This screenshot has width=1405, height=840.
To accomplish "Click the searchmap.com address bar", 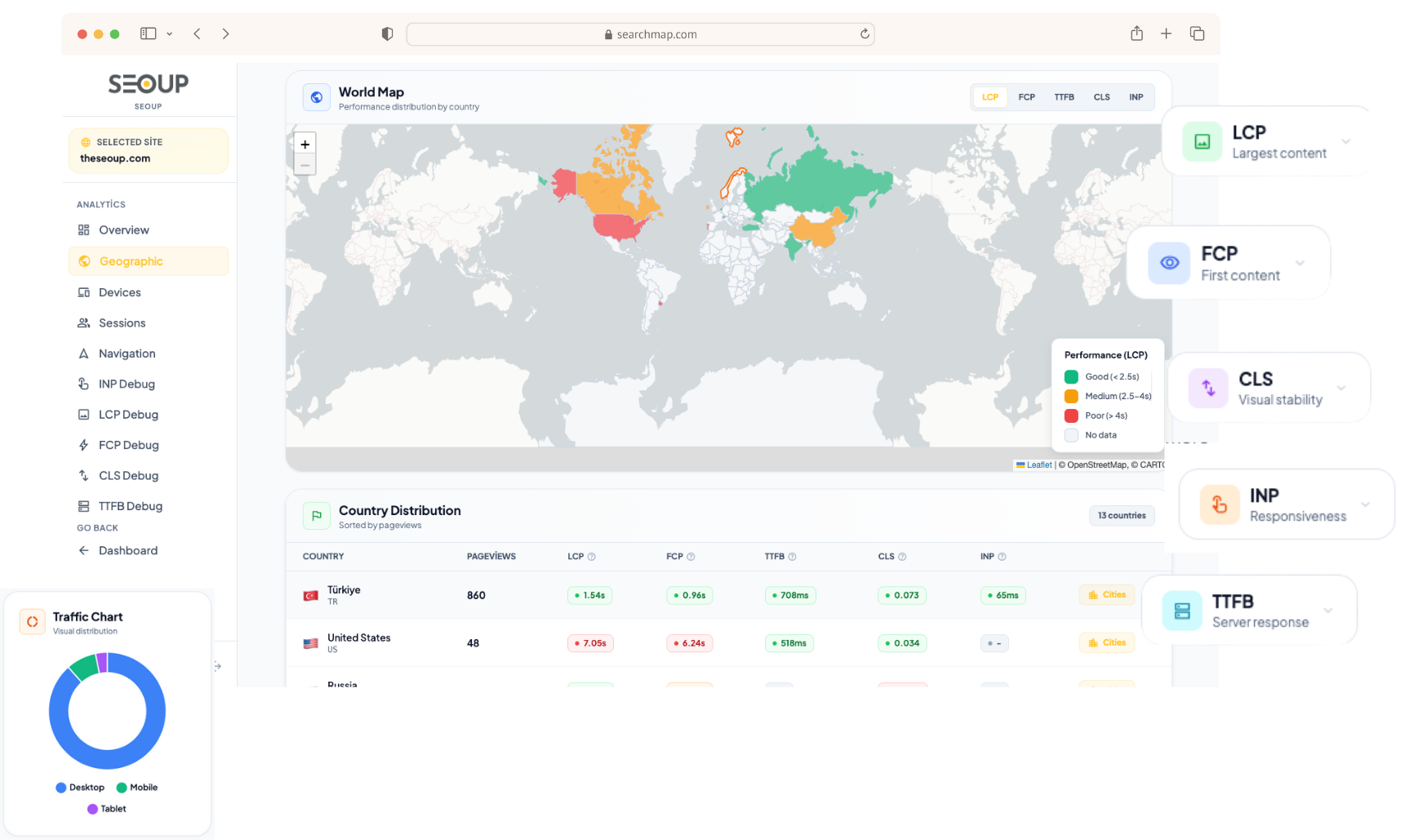I will point(640,34).
